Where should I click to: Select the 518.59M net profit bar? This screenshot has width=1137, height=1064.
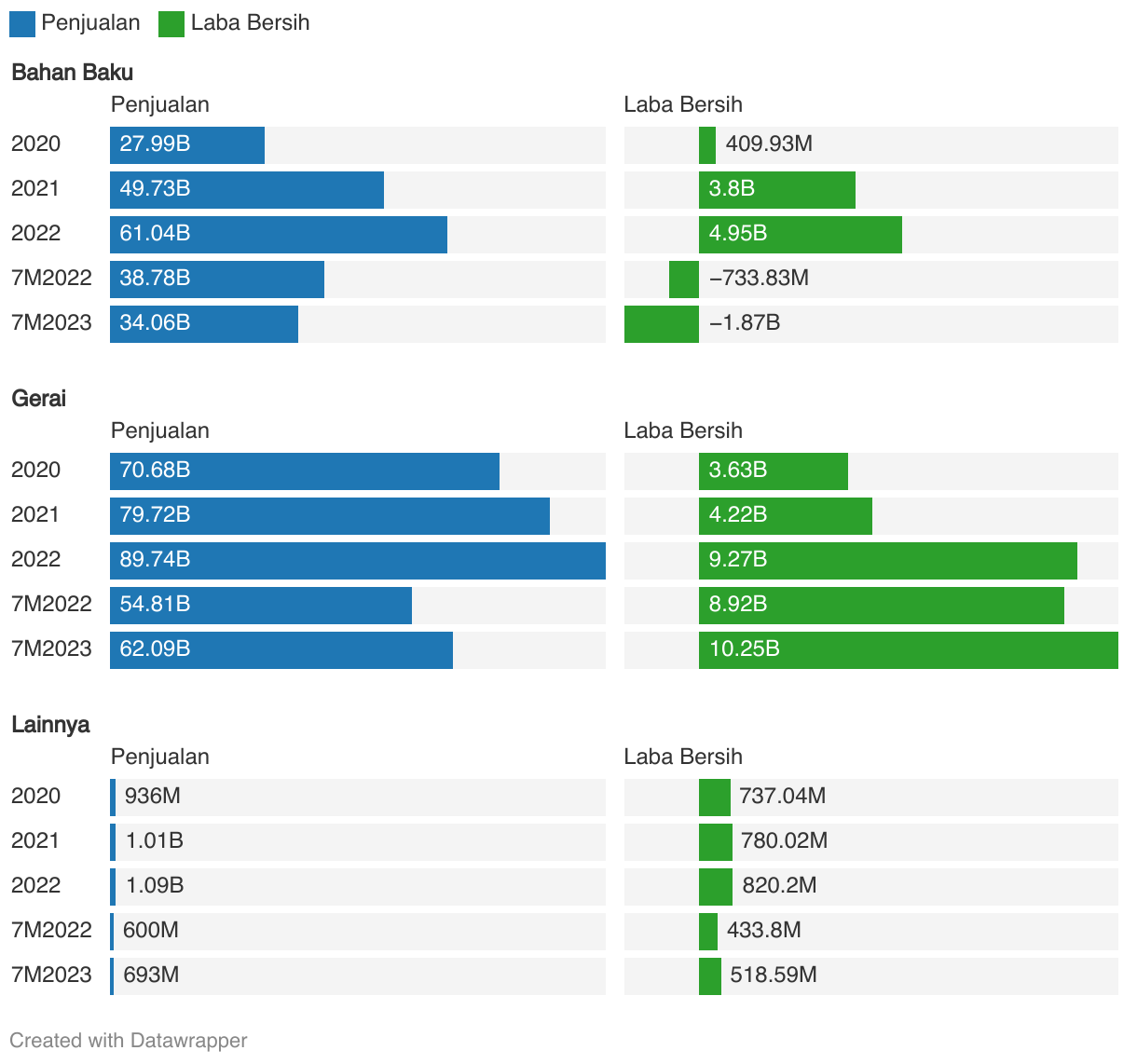tap(710, 976)
